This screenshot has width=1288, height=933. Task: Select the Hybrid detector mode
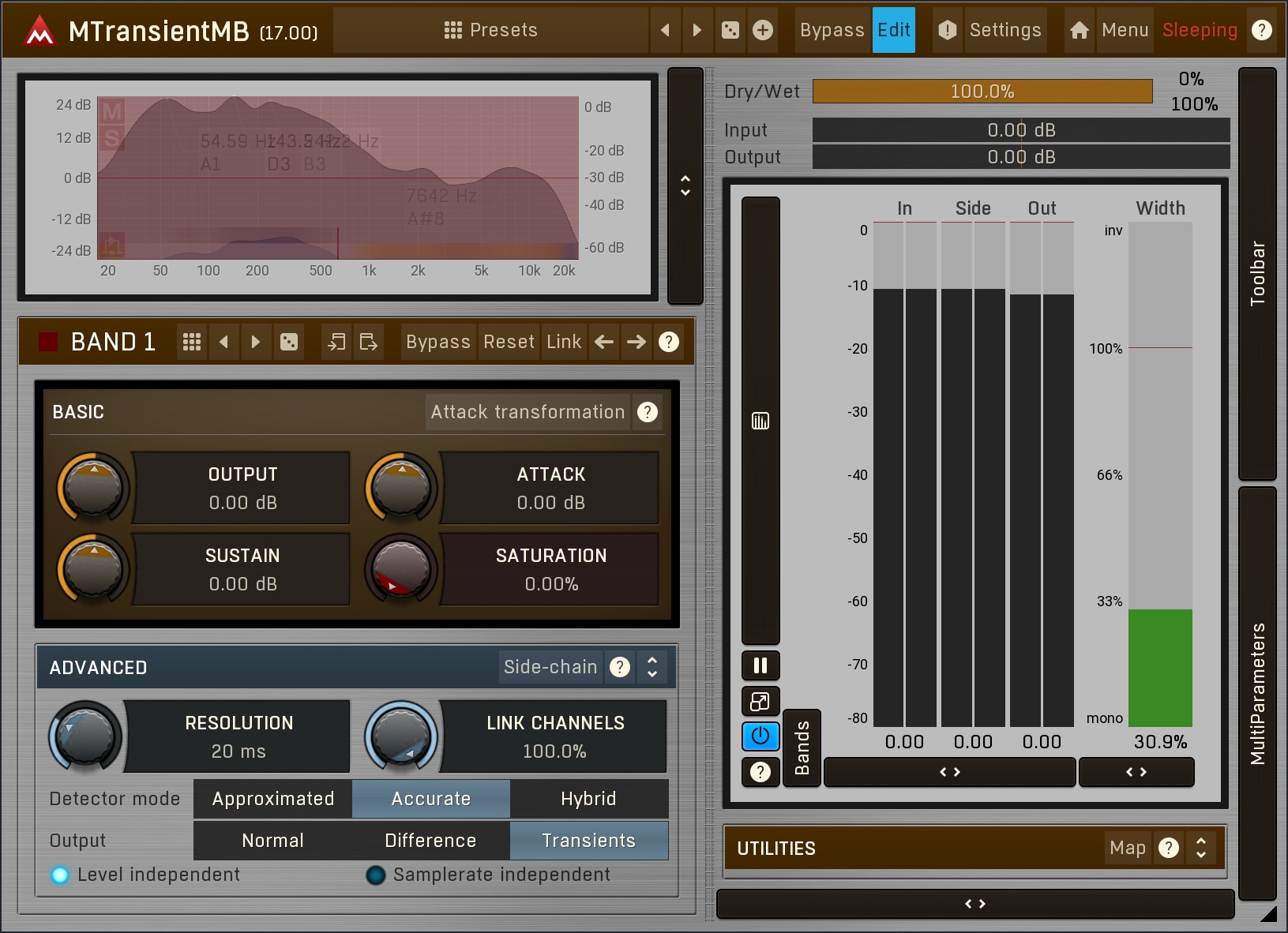tap(588, 799)
